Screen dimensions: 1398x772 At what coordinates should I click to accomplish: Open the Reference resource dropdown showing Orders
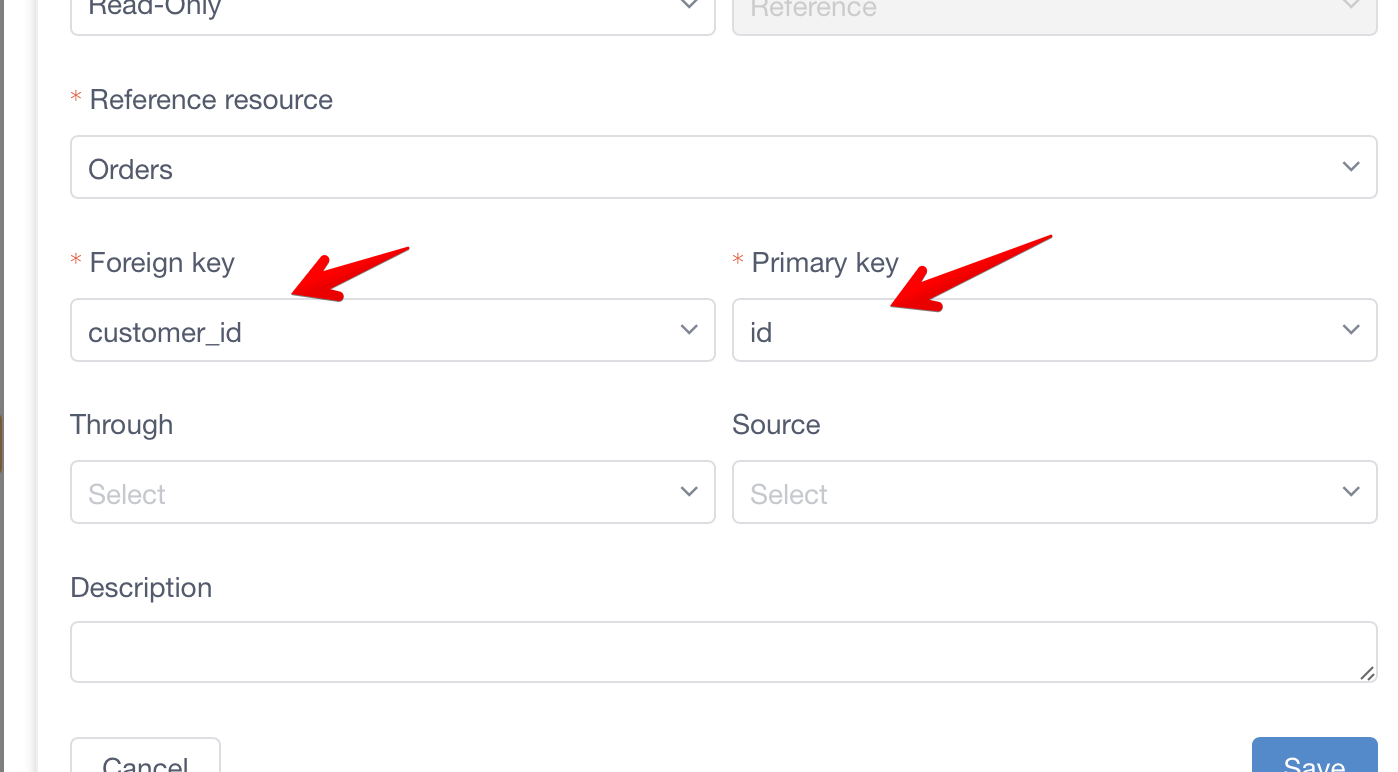(x=722, y=166)
